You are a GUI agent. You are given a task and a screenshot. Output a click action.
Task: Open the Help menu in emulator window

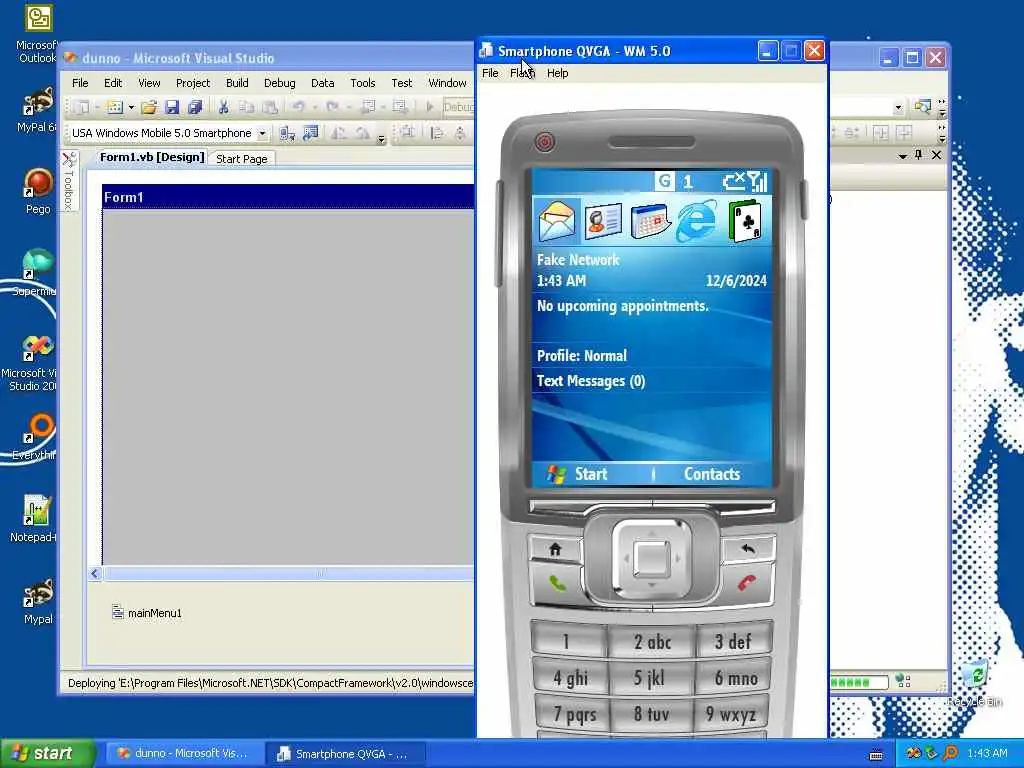[557, 73]
